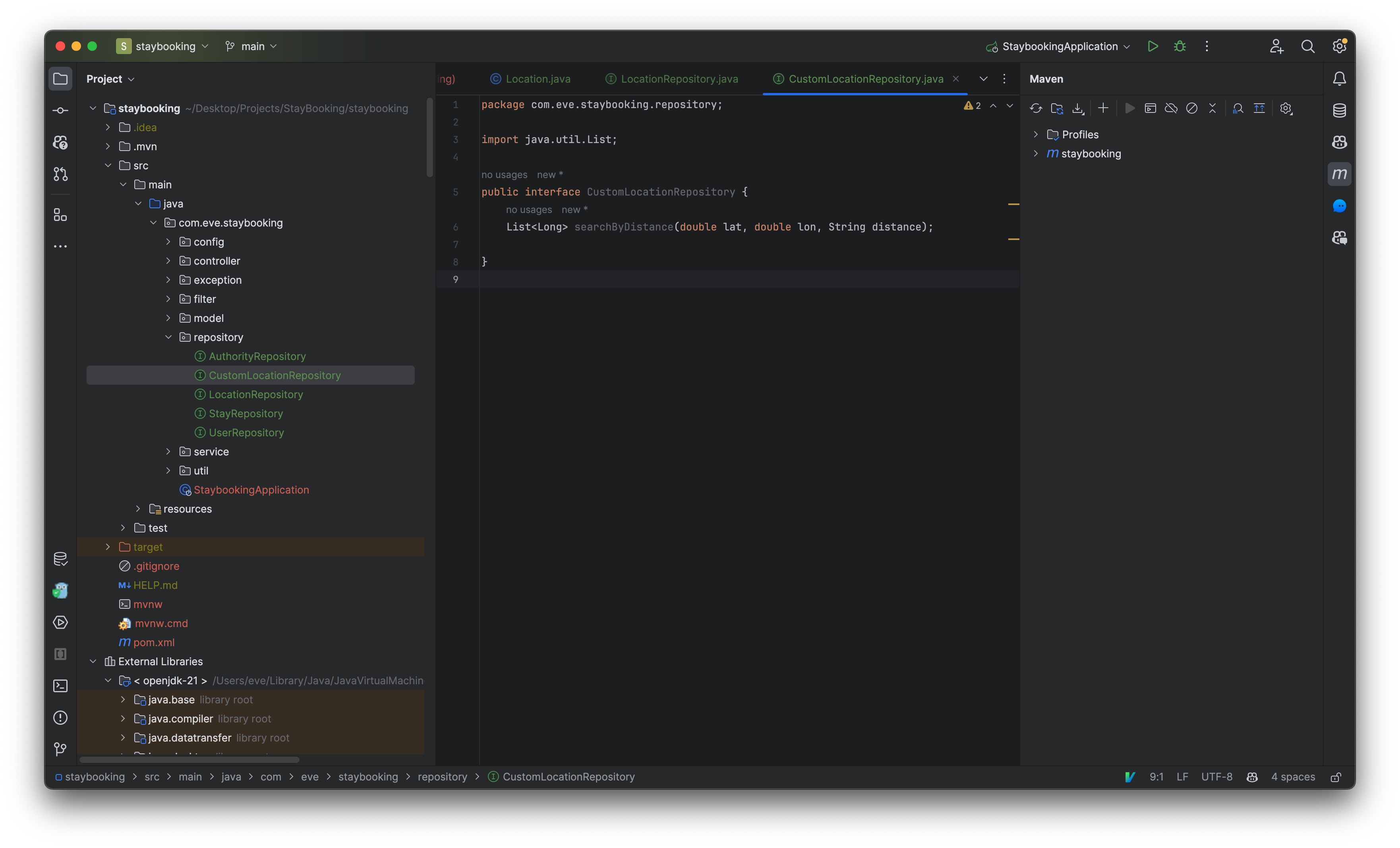Open the Commit tool window
1400x848 pixels.
tap(61, 110)
